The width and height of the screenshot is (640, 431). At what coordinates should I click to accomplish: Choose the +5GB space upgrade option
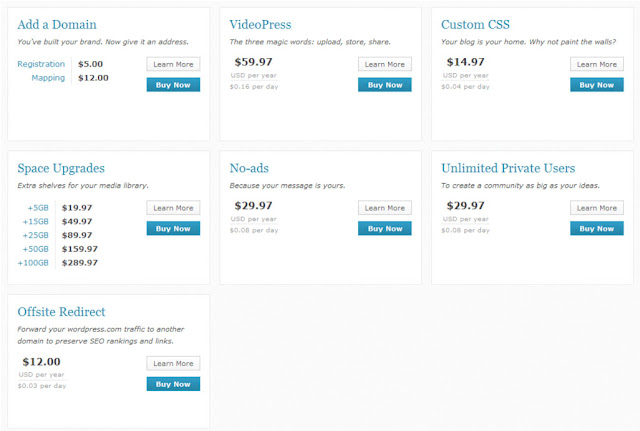pyautogui.click(x=40, y=208)
